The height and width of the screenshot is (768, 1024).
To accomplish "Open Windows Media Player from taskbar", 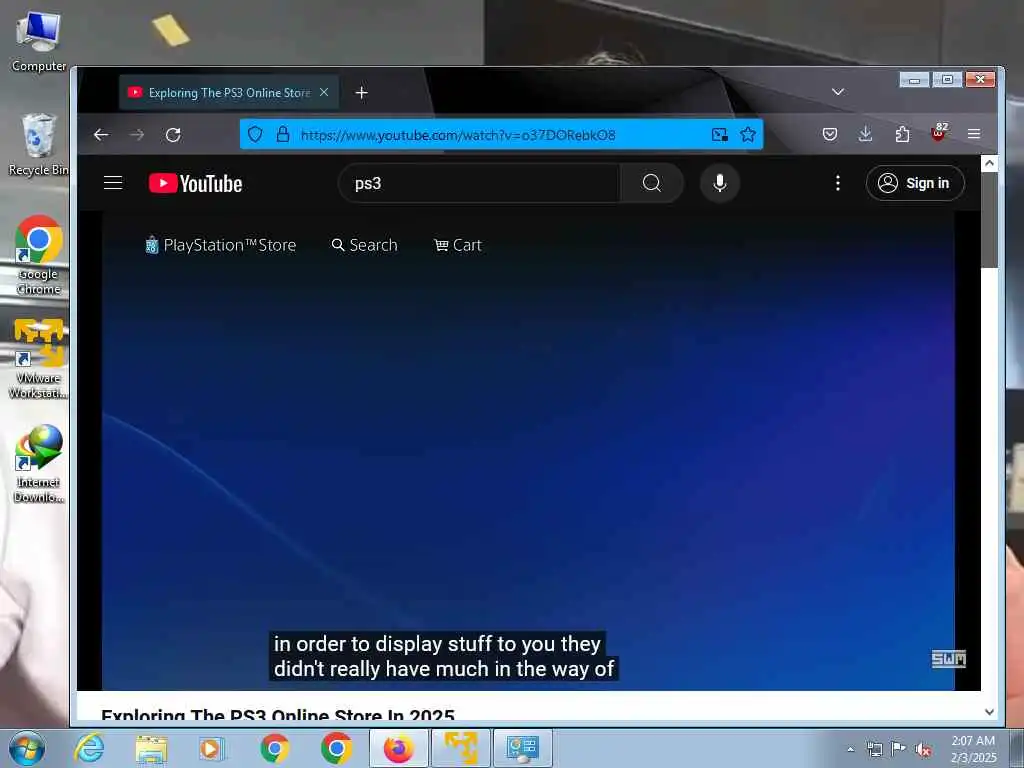I will tap(211, 748).
